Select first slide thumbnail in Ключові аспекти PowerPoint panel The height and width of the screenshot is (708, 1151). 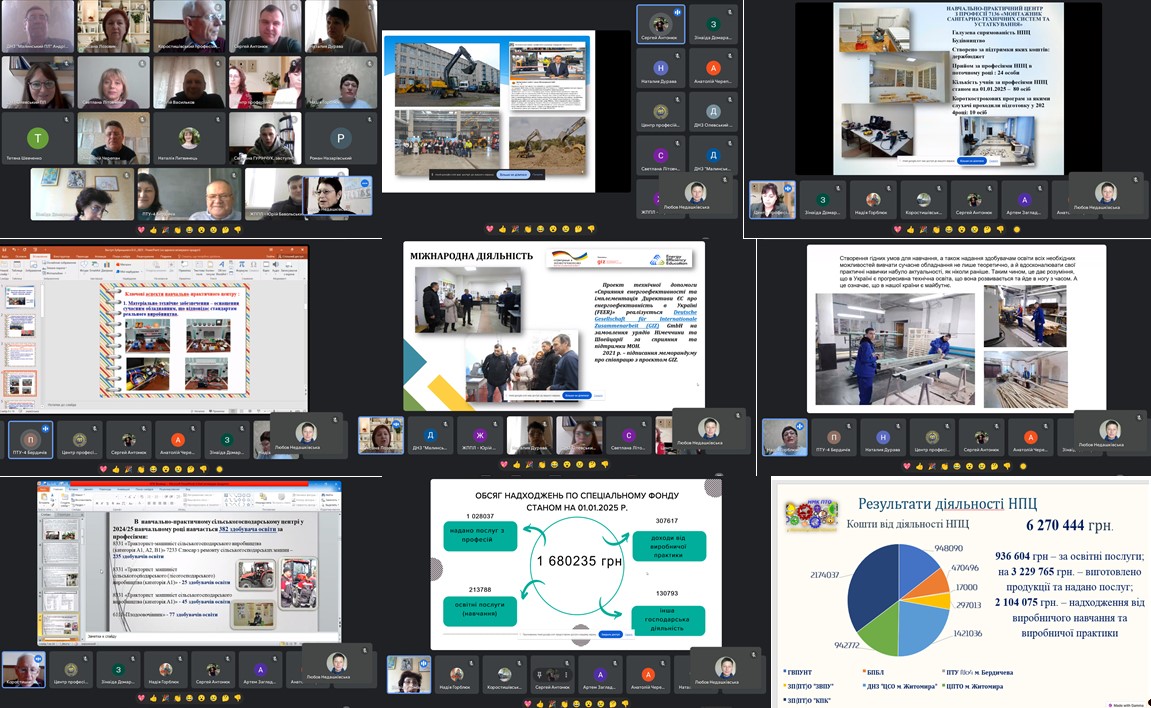20,297
